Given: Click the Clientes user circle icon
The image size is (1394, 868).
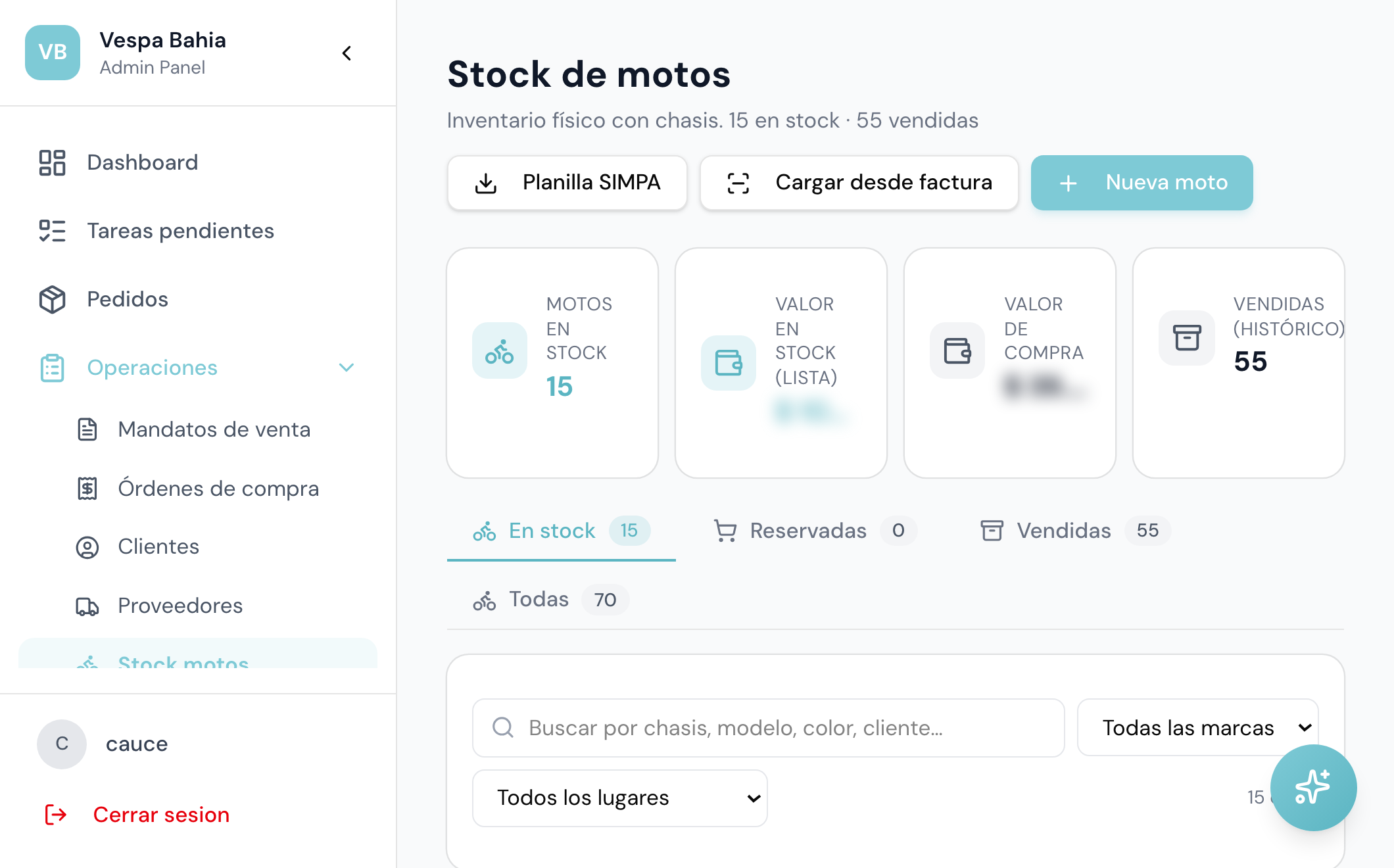Looking at the screenshot, I should (87, 546).
